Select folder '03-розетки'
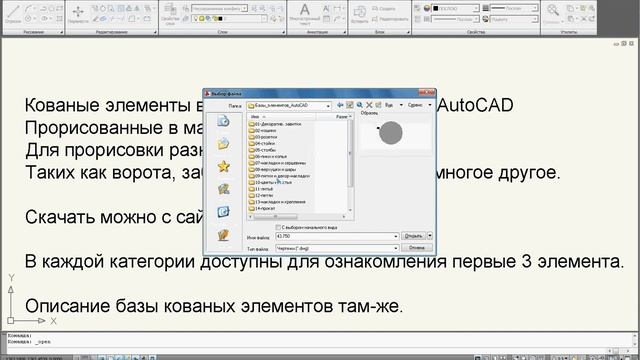The height and width of the screenshot is (360, 640). (263, 137)
